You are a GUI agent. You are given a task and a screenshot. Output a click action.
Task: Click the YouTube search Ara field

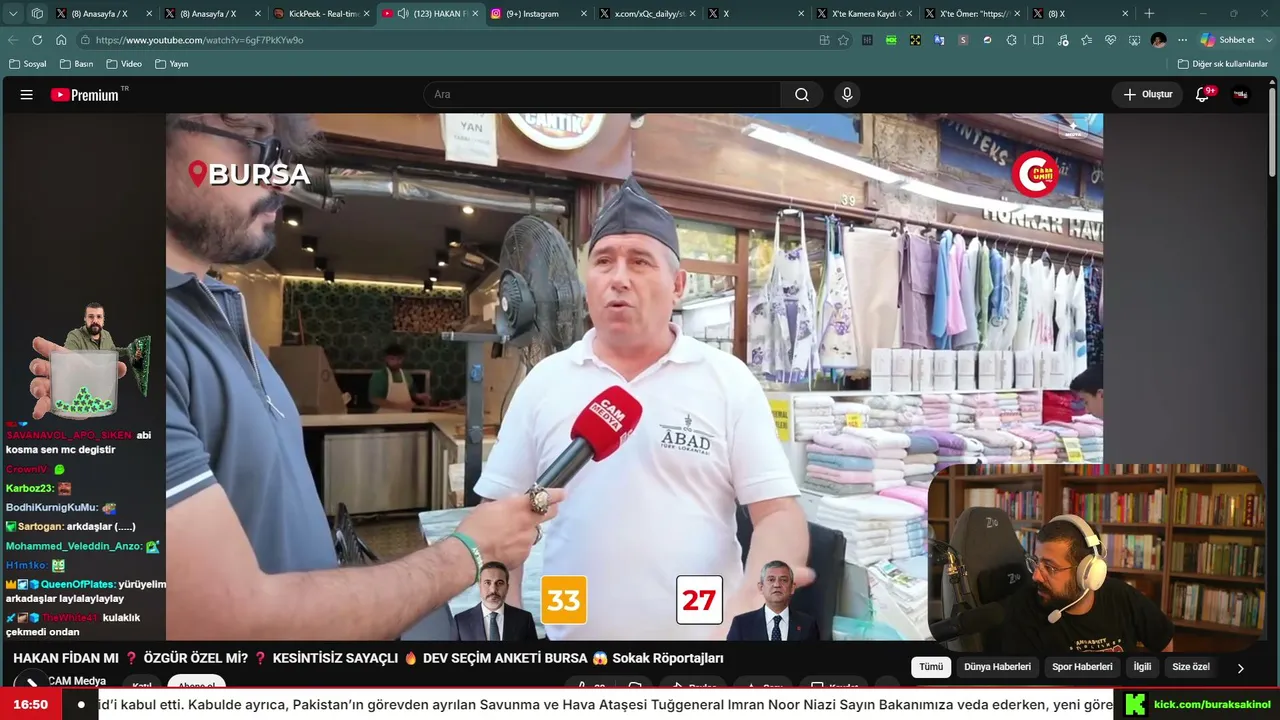click(x=602, y=95)
